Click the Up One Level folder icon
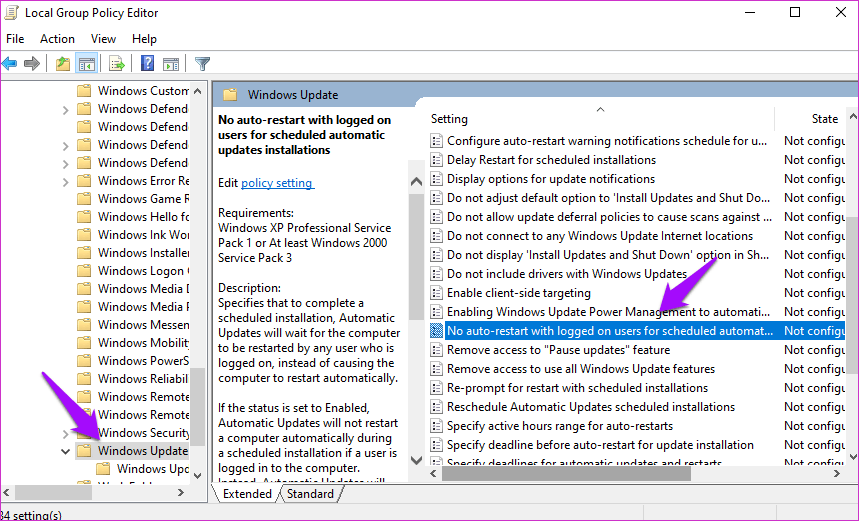 tap(63, 64)
